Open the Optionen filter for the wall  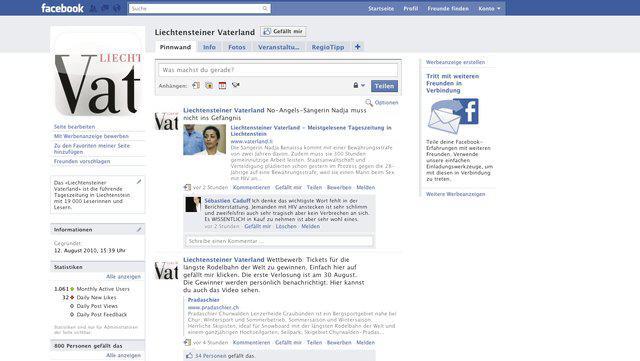[x=382, y=103]
